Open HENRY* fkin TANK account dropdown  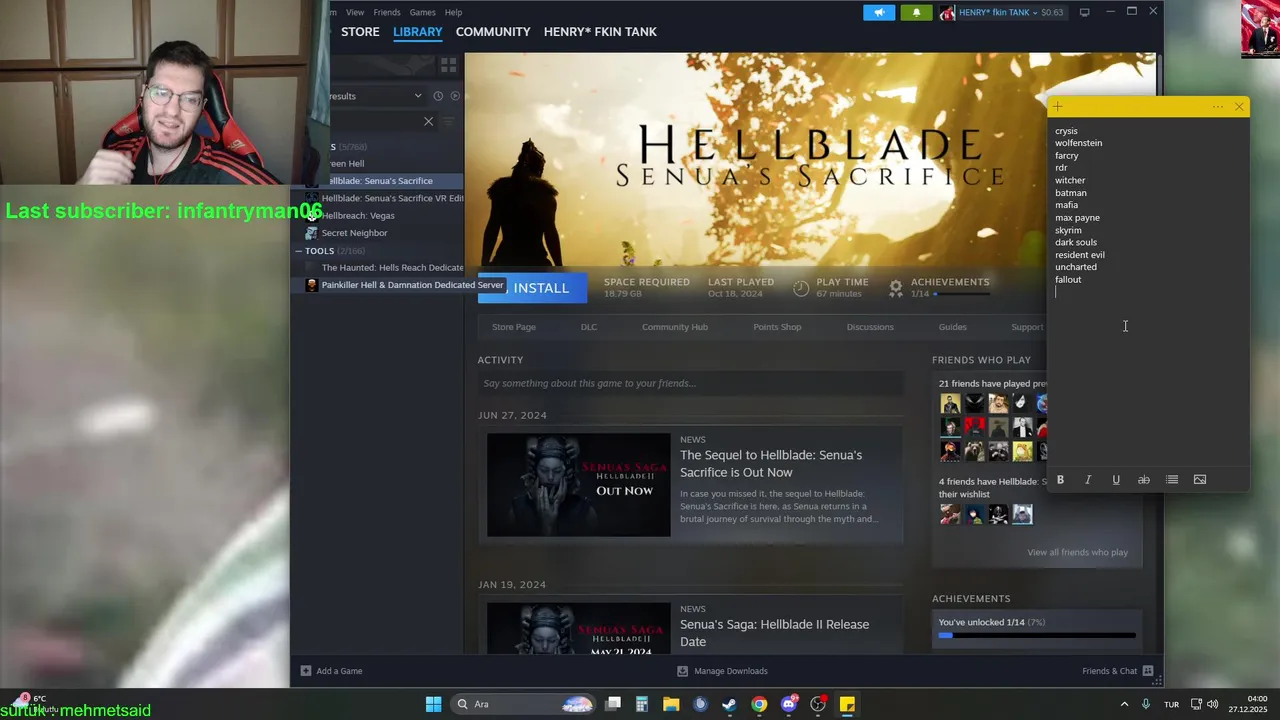(x=1002, y=12)
